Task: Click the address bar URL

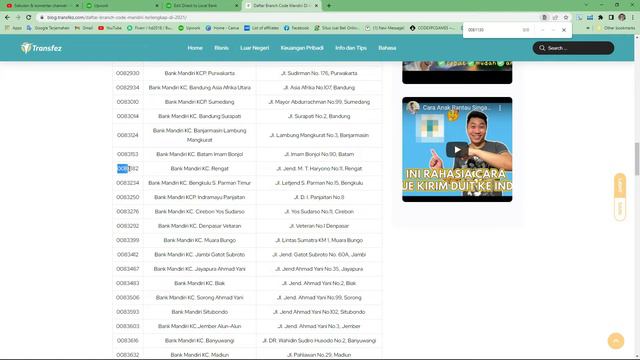Action: 117,18
